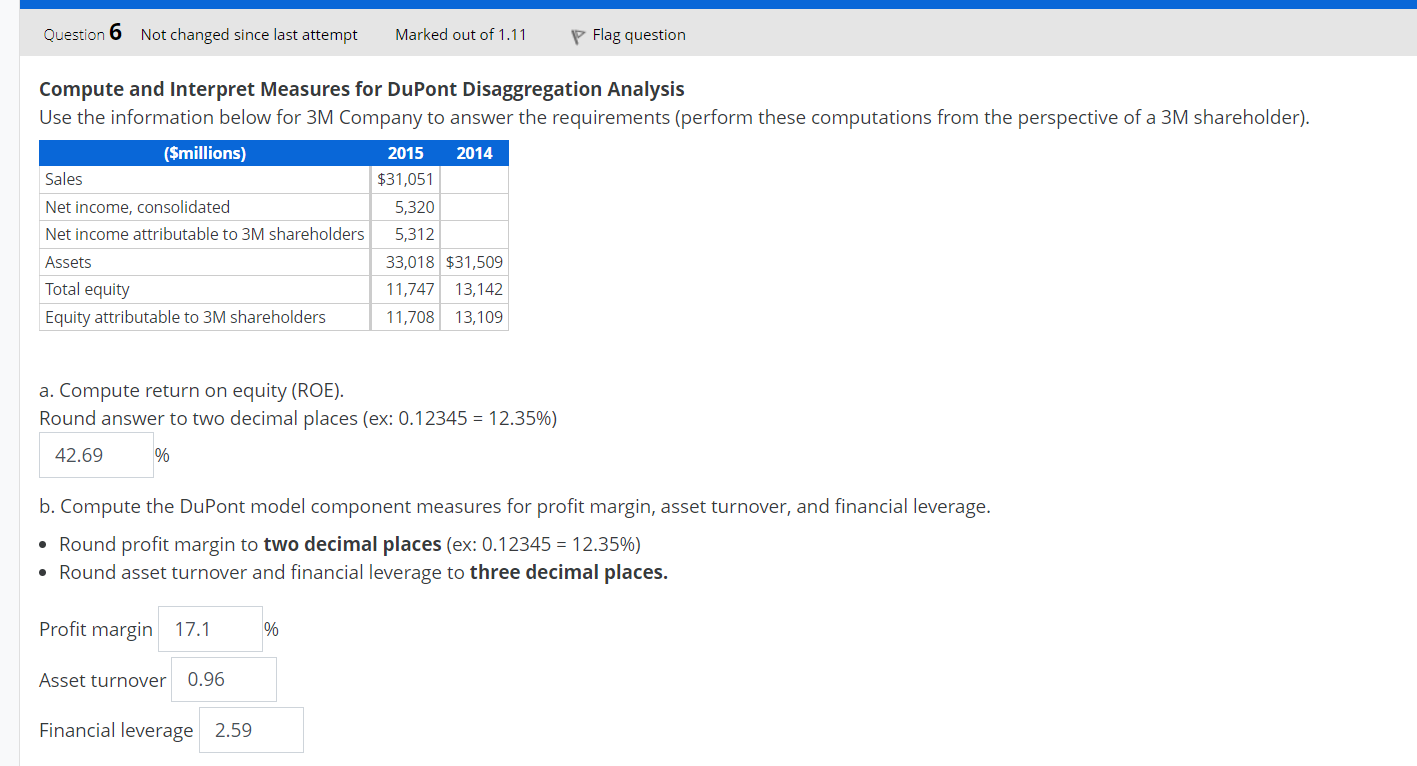Click the Financial leverage field containing 2.59

click(x=250, y=730)
